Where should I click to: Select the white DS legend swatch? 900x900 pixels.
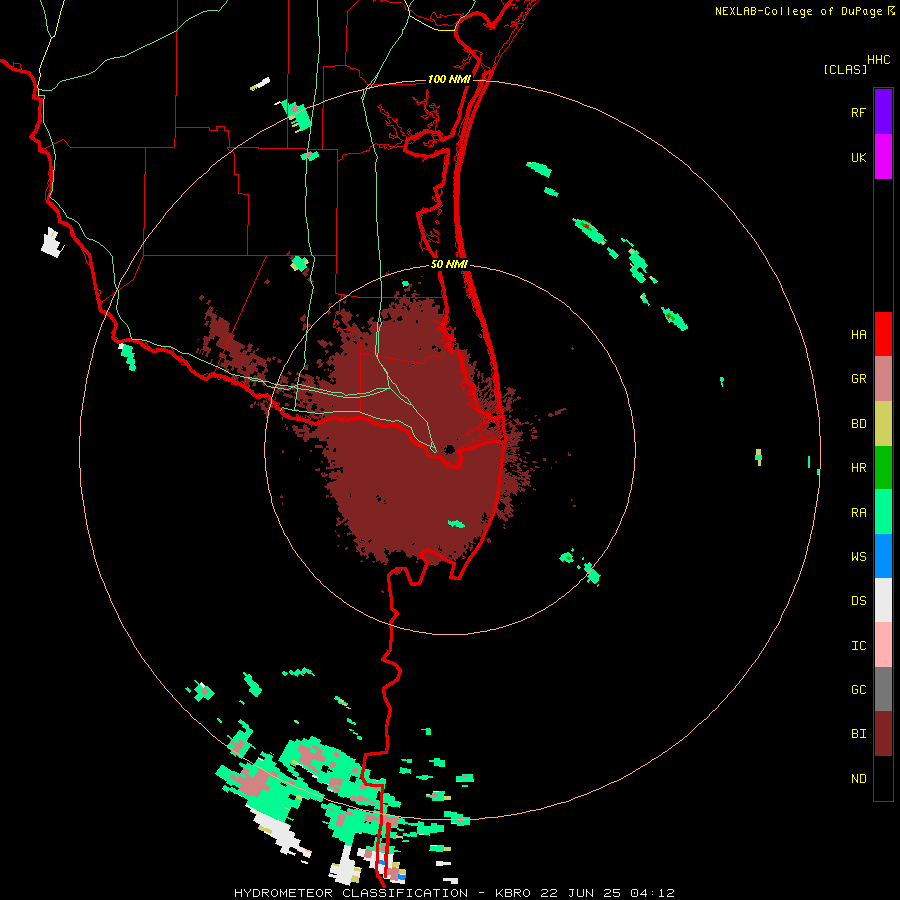tap(883, 600)
